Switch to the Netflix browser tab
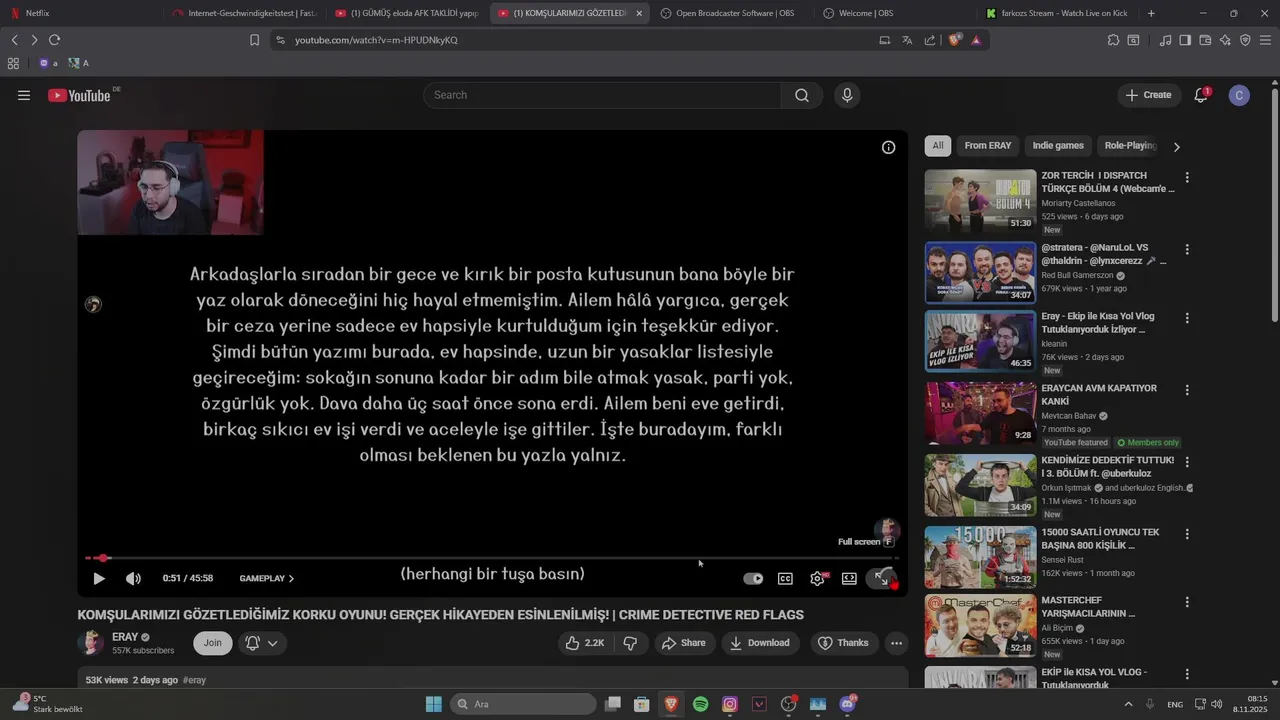1280x720 pixels. [80, 13]
